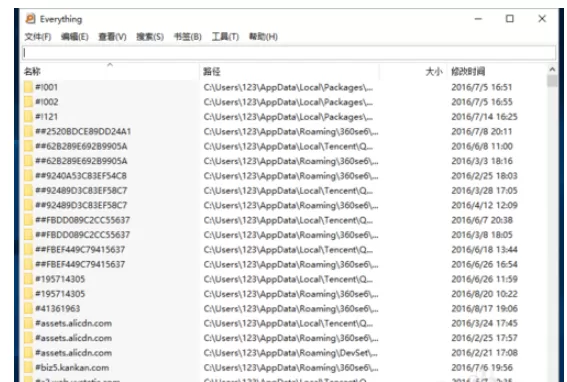567x382 pixels.
Task: Click folder icon of #biz5.kankan.com
Action: 28,368
